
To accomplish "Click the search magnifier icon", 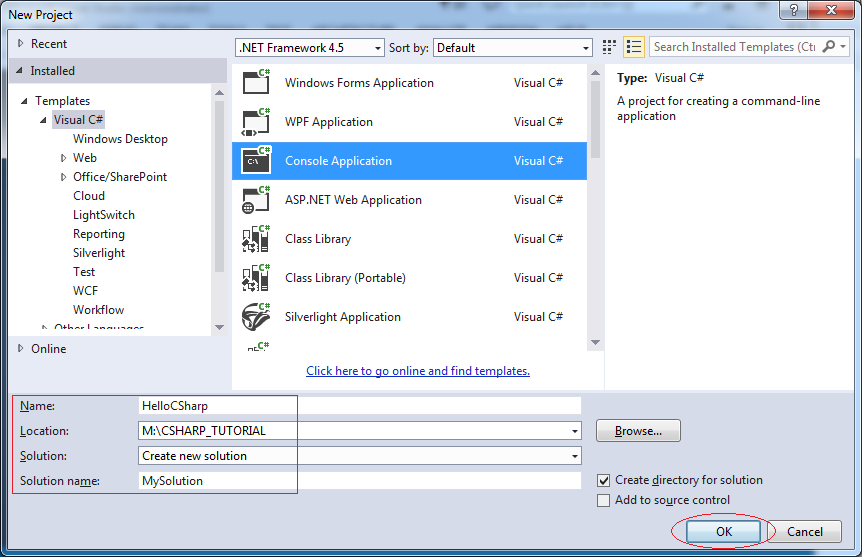I will coord(828,47).
